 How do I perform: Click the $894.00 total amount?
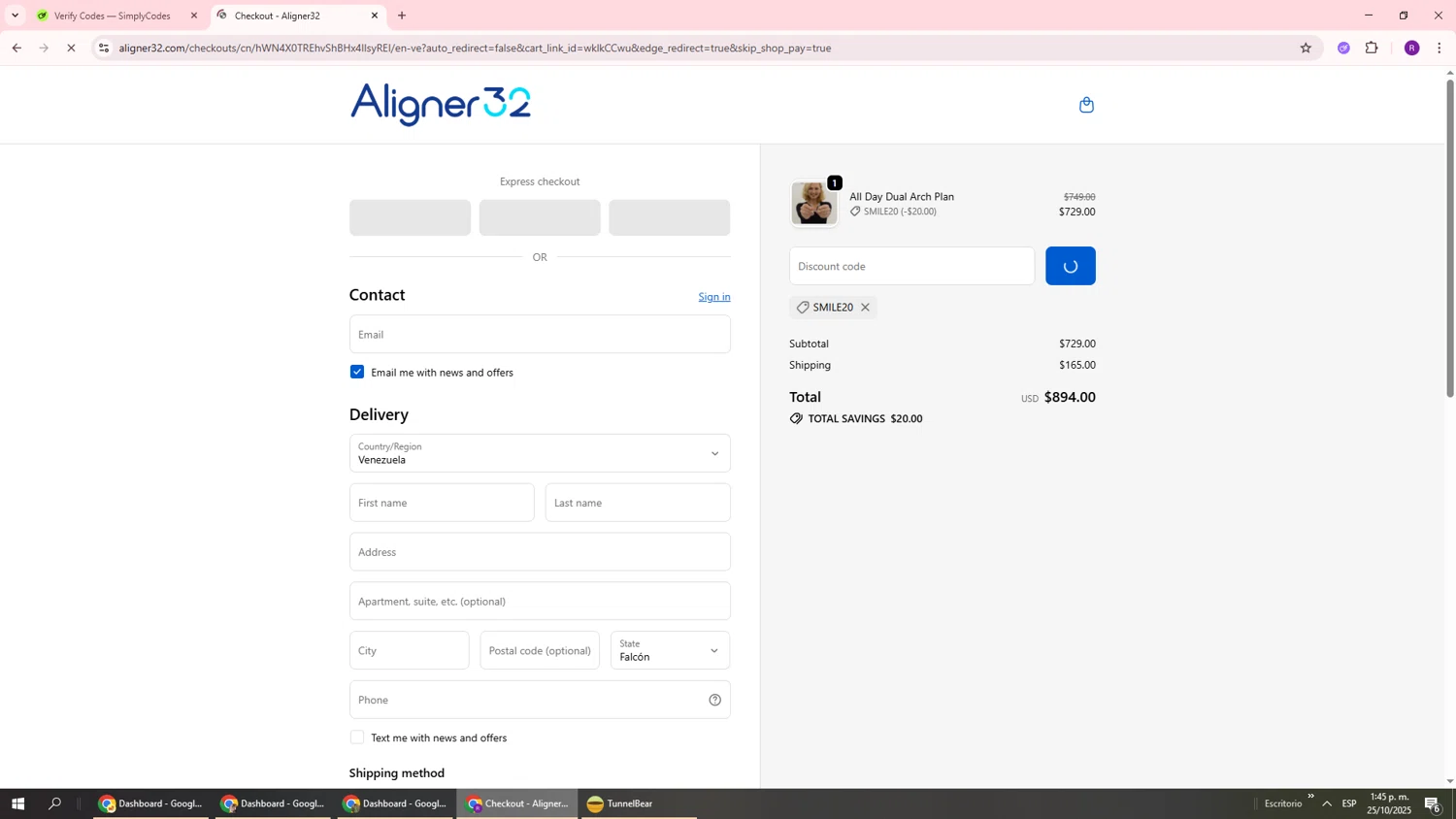(1070, 397)
